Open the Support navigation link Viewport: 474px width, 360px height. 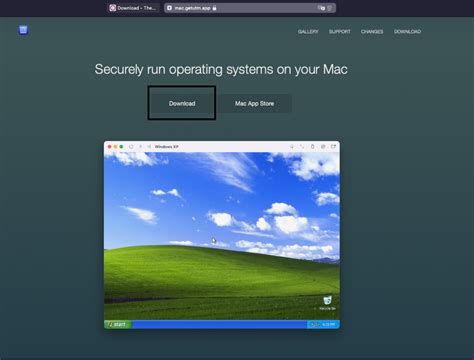tap(340, 31)
